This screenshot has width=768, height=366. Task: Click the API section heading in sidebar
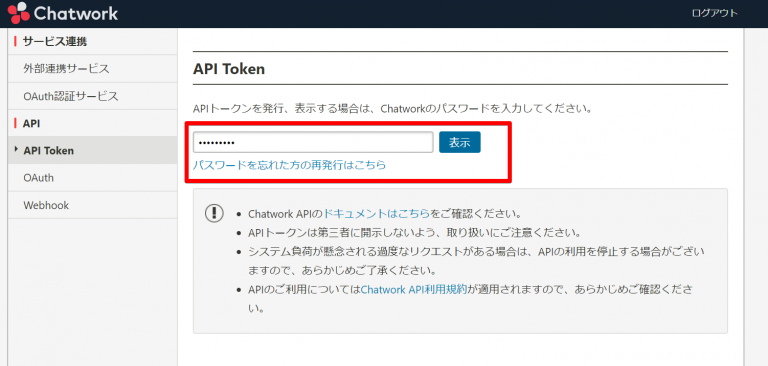click(31, 123)
